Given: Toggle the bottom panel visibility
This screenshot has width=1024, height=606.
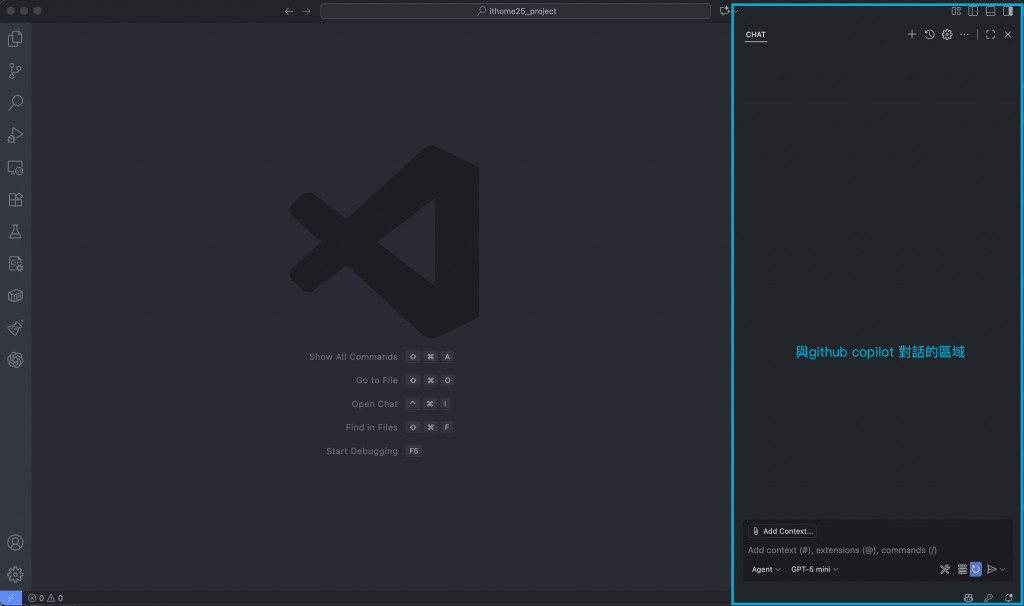Looking at the screenshot, I should click(x=991, y=11).
